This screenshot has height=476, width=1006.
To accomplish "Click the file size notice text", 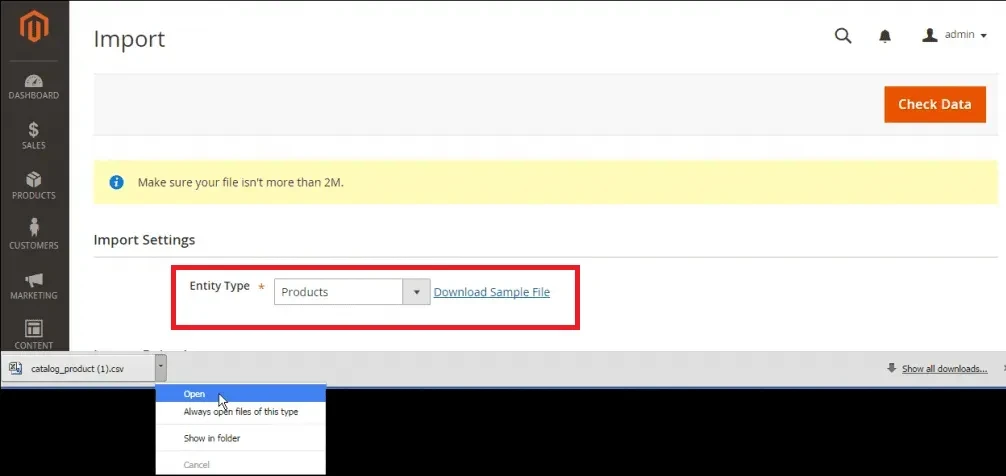I will coord(241,182).
